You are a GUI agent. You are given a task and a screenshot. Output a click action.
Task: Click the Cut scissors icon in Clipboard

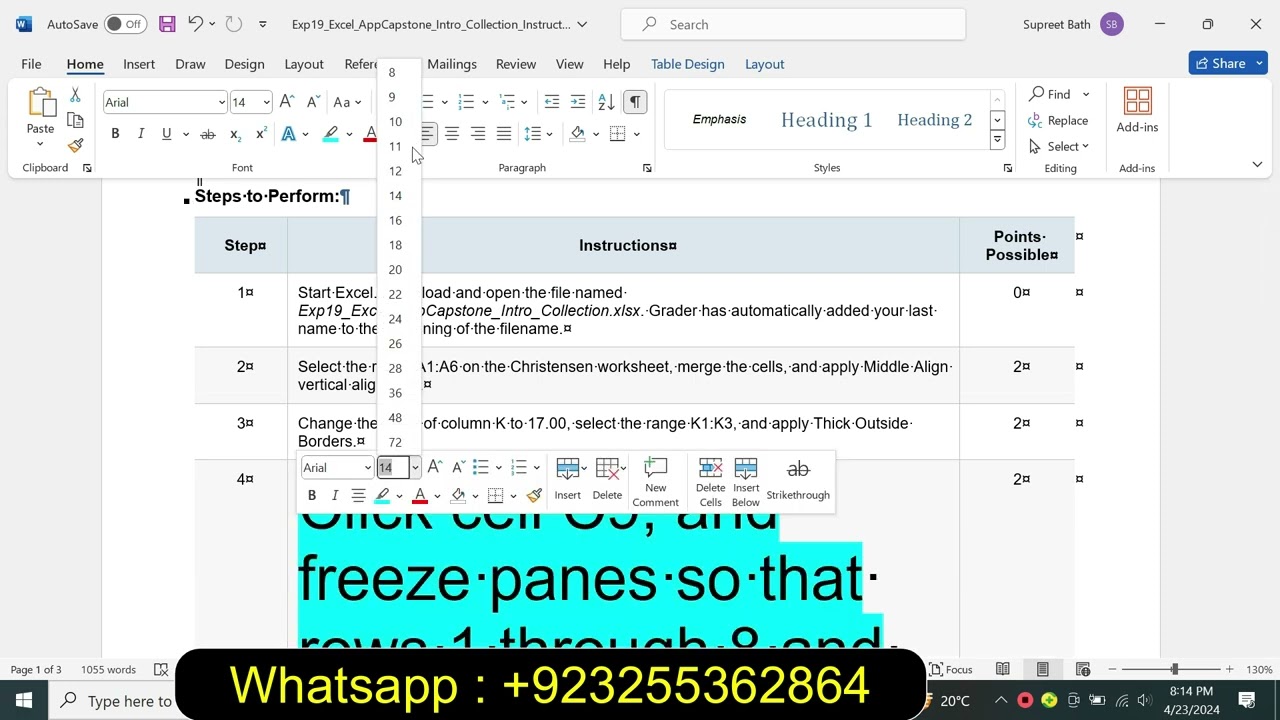tap(75, 96)
